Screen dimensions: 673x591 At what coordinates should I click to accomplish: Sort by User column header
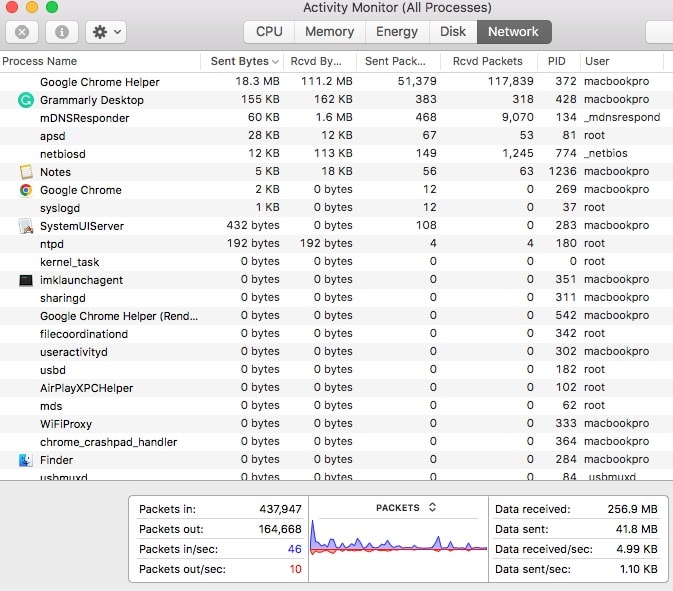[x=621, y=61]
